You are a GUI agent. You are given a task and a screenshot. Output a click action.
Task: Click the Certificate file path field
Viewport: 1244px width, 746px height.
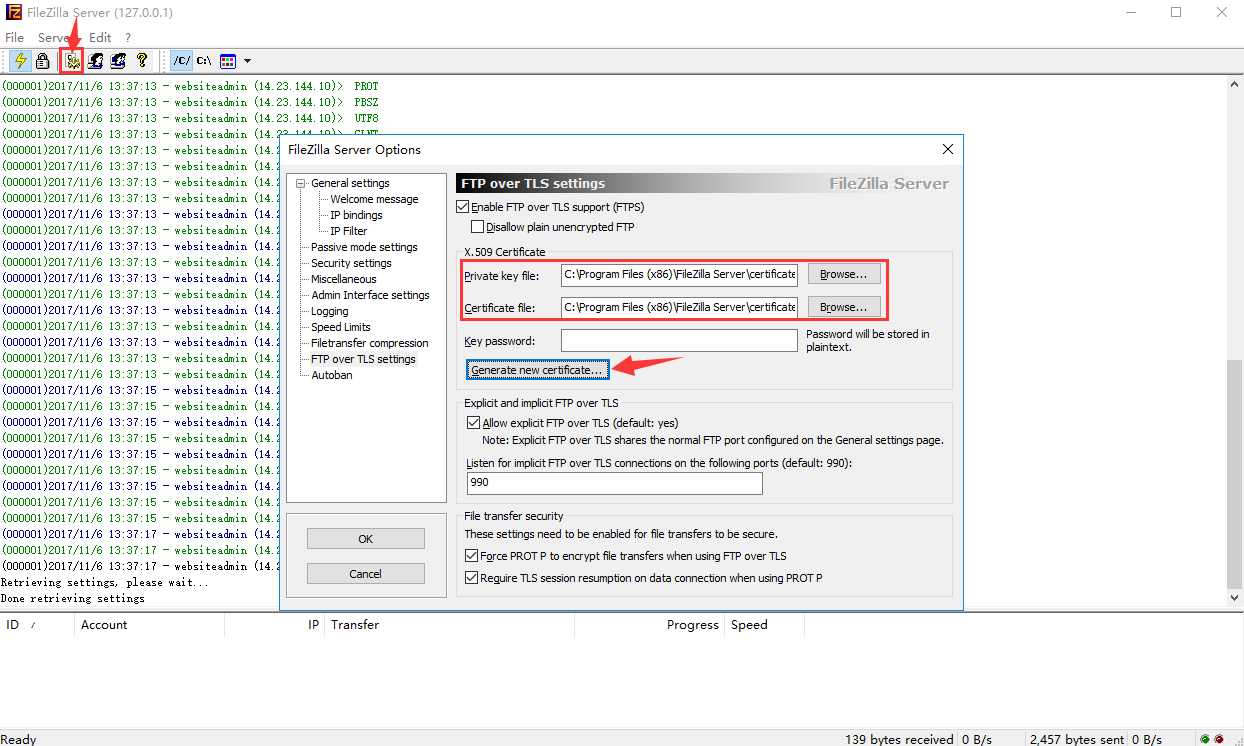pos(679,307)
